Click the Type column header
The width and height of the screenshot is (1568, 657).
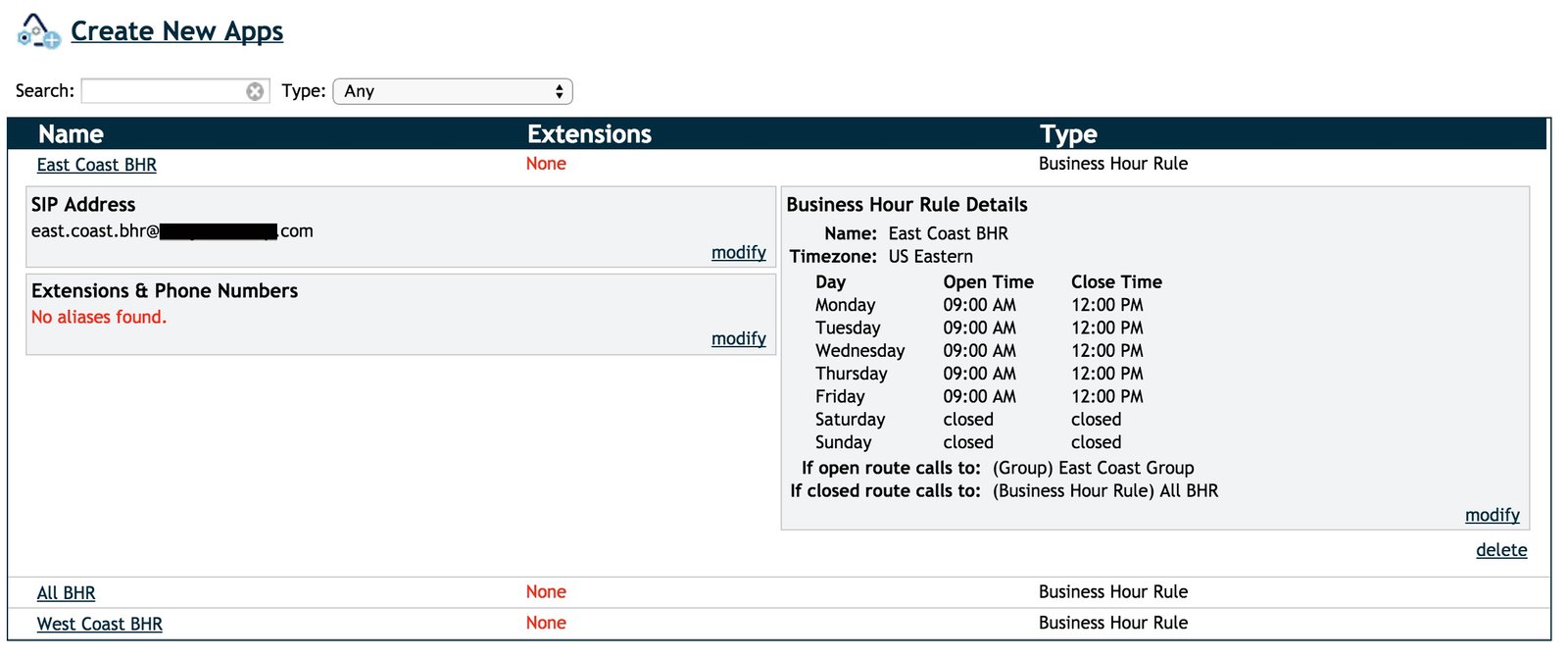tap(1068, 134)
